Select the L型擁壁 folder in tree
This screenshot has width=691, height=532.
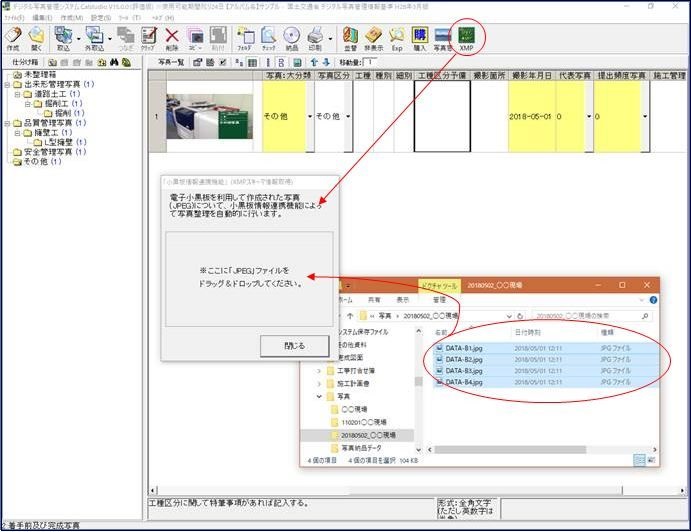60,142
